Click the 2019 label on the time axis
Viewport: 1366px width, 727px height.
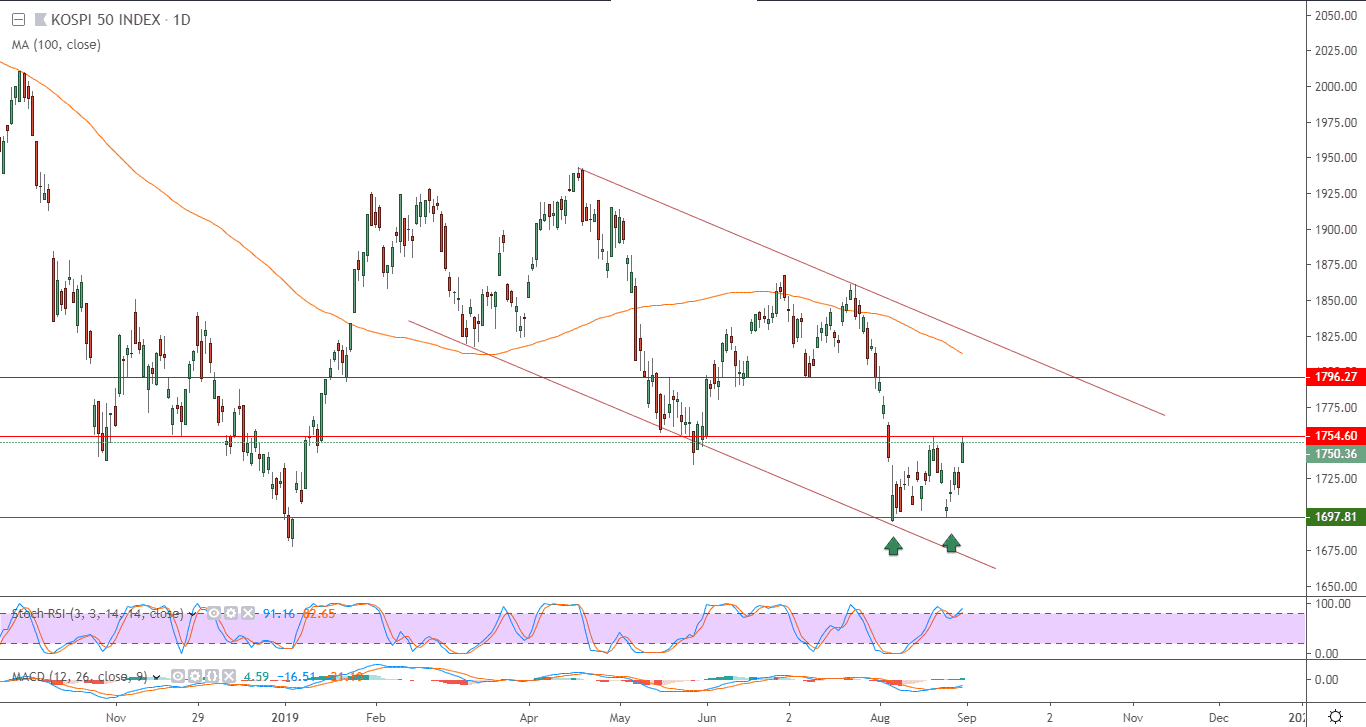click(x=285, y=717)
